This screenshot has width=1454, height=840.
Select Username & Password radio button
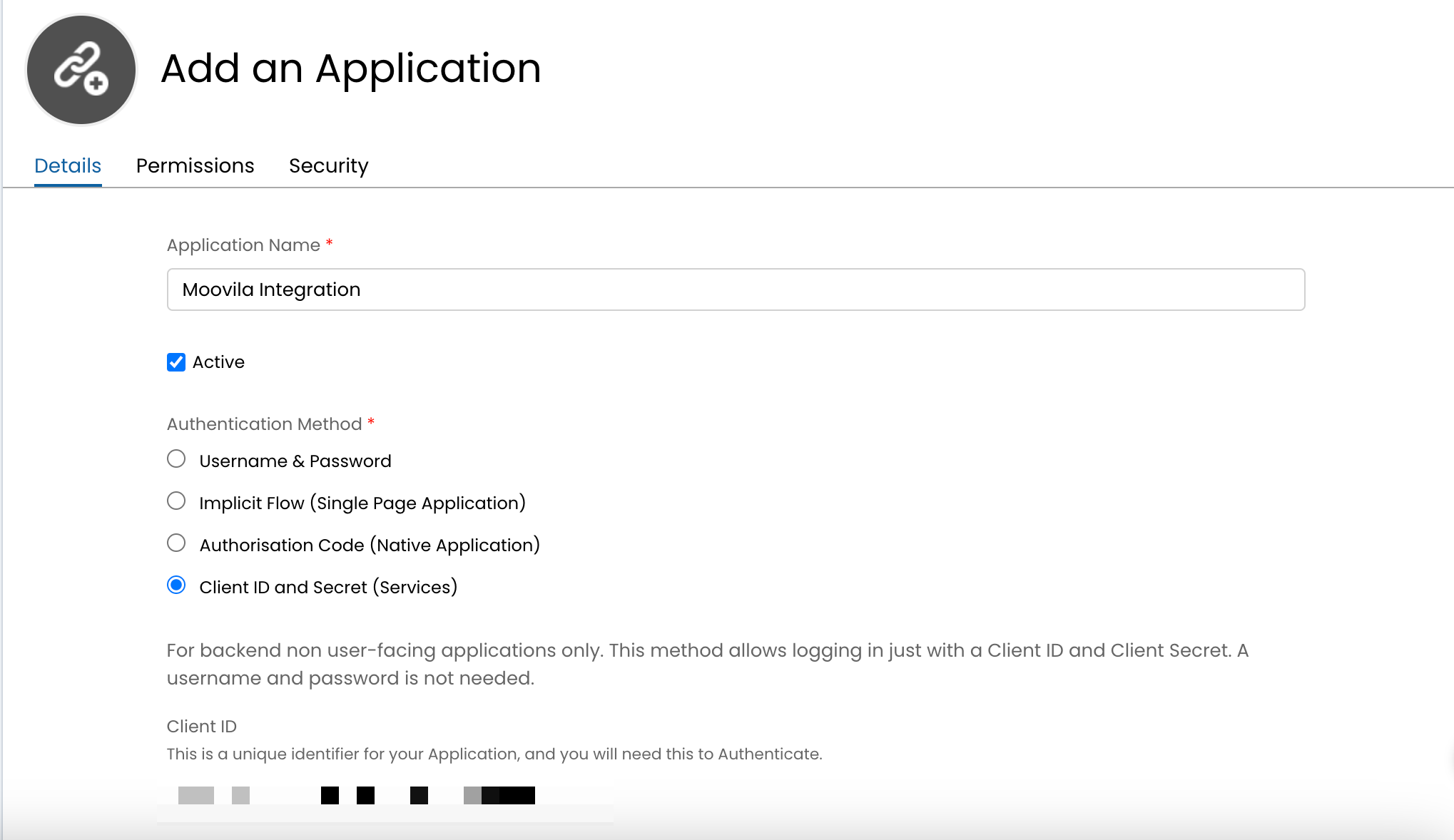(x=176, y=459)
